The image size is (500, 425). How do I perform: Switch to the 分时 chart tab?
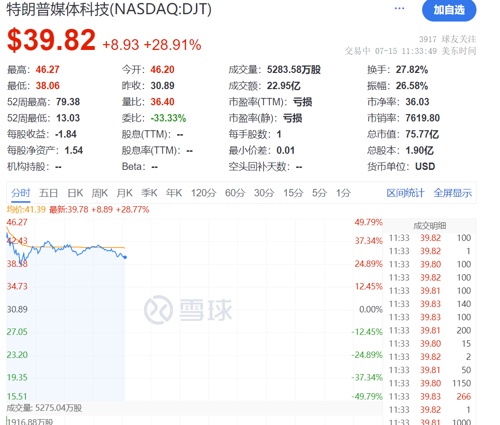click(x=21, y=193)
